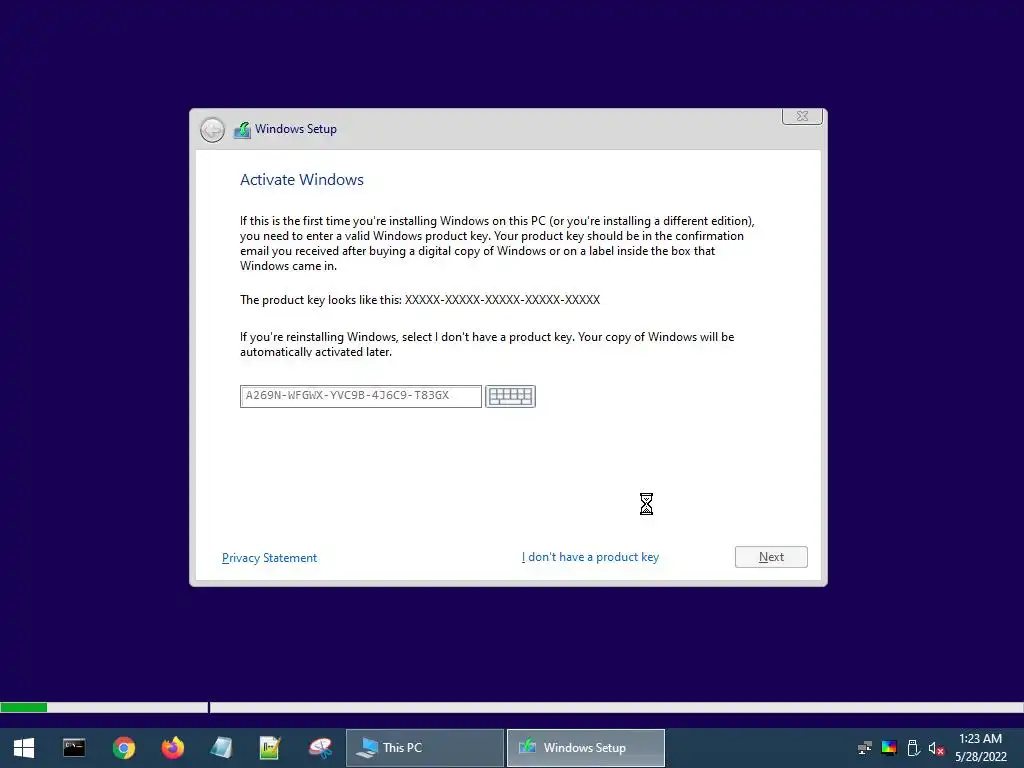Click the Windows Setup title icon

[242, 129]
